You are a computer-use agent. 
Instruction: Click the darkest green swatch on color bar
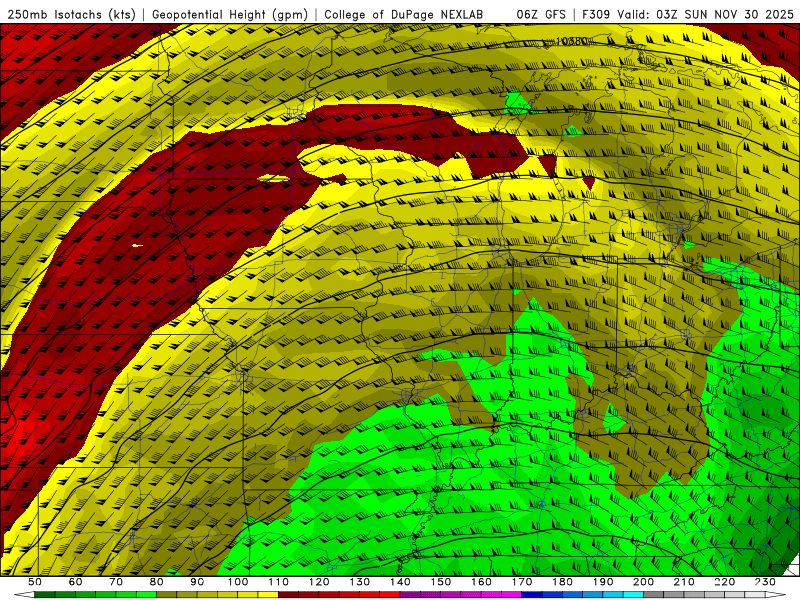[x=45, y=594]
